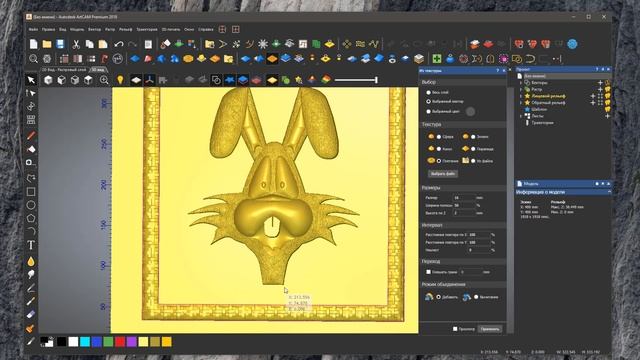The height and width of the screenshot is (360, 640).
Task: Pick the Text tool marked with a T
Action: click(31, 245)
